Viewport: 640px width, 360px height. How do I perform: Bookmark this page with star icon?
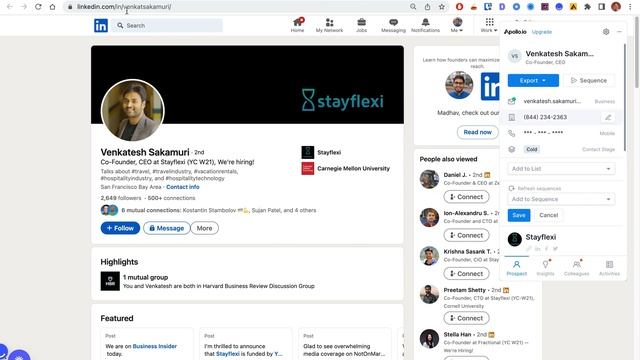(x=442, y=7)
